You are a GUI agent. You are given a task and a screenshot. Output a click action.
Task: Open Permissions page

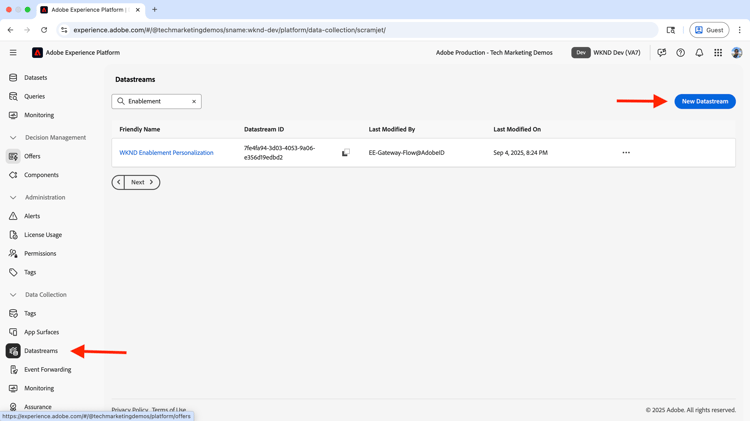[40, 253]
